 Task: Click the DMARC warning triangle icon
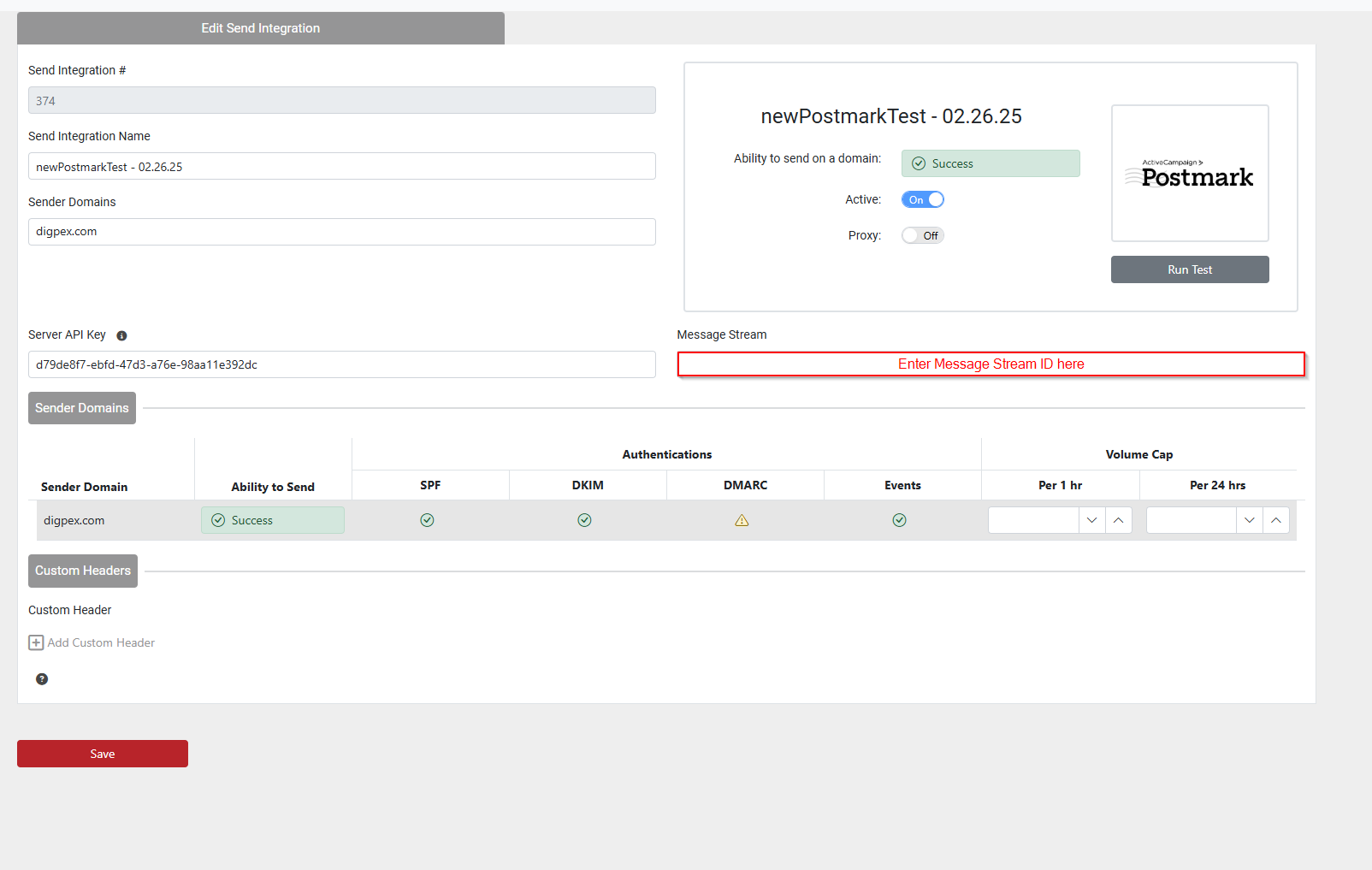742,520
